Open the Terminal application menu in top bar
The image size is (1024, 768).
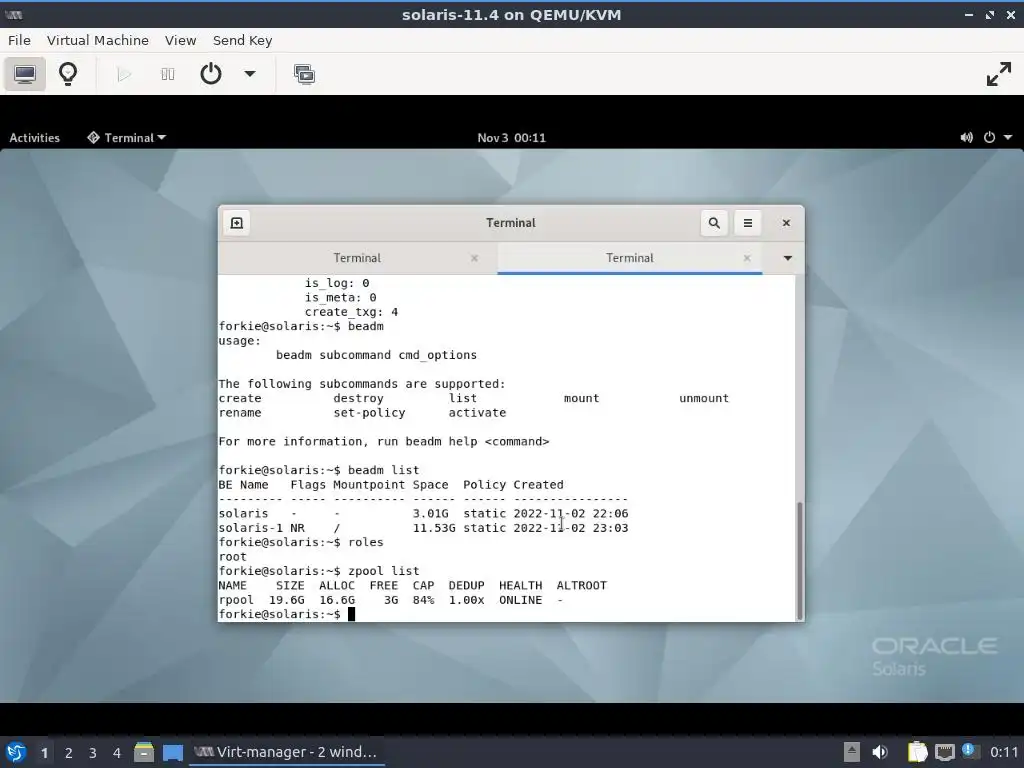[x=127, y=138]
